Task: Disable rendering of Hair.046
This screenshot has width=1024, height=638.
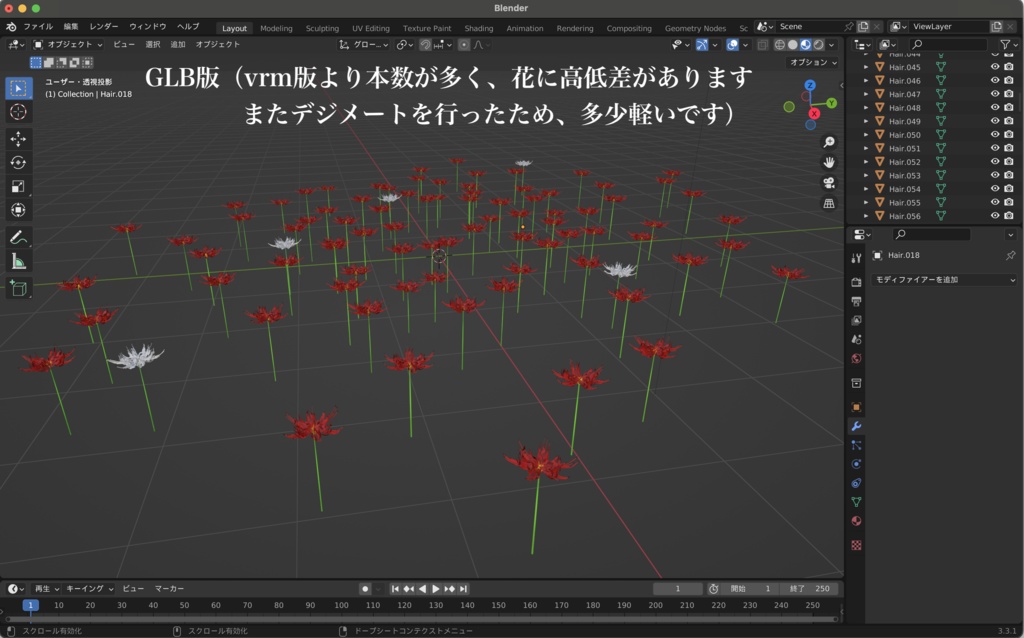Action: 1009,80
